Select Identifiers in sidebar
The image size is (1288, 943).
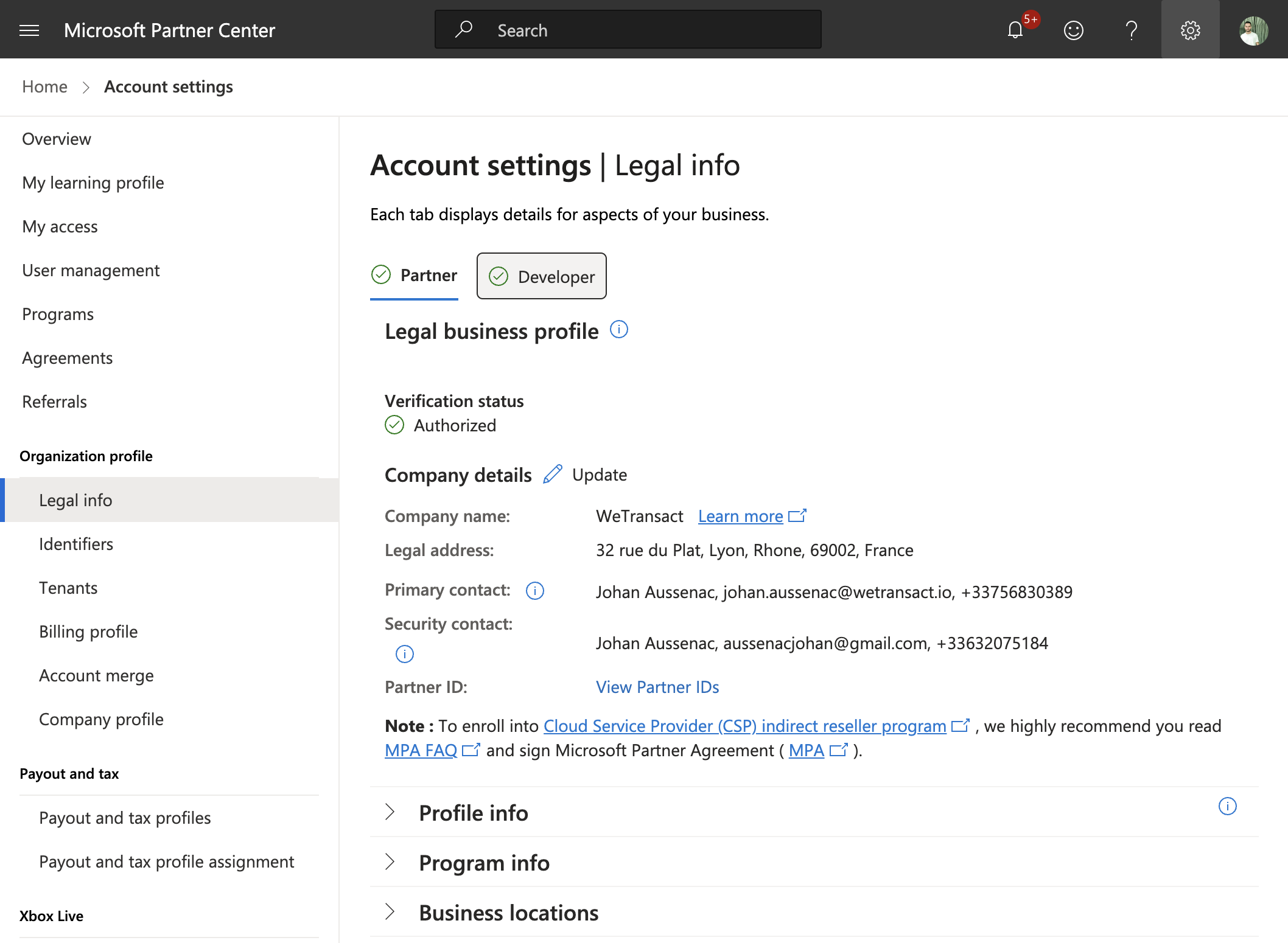[x=76, y=544]
